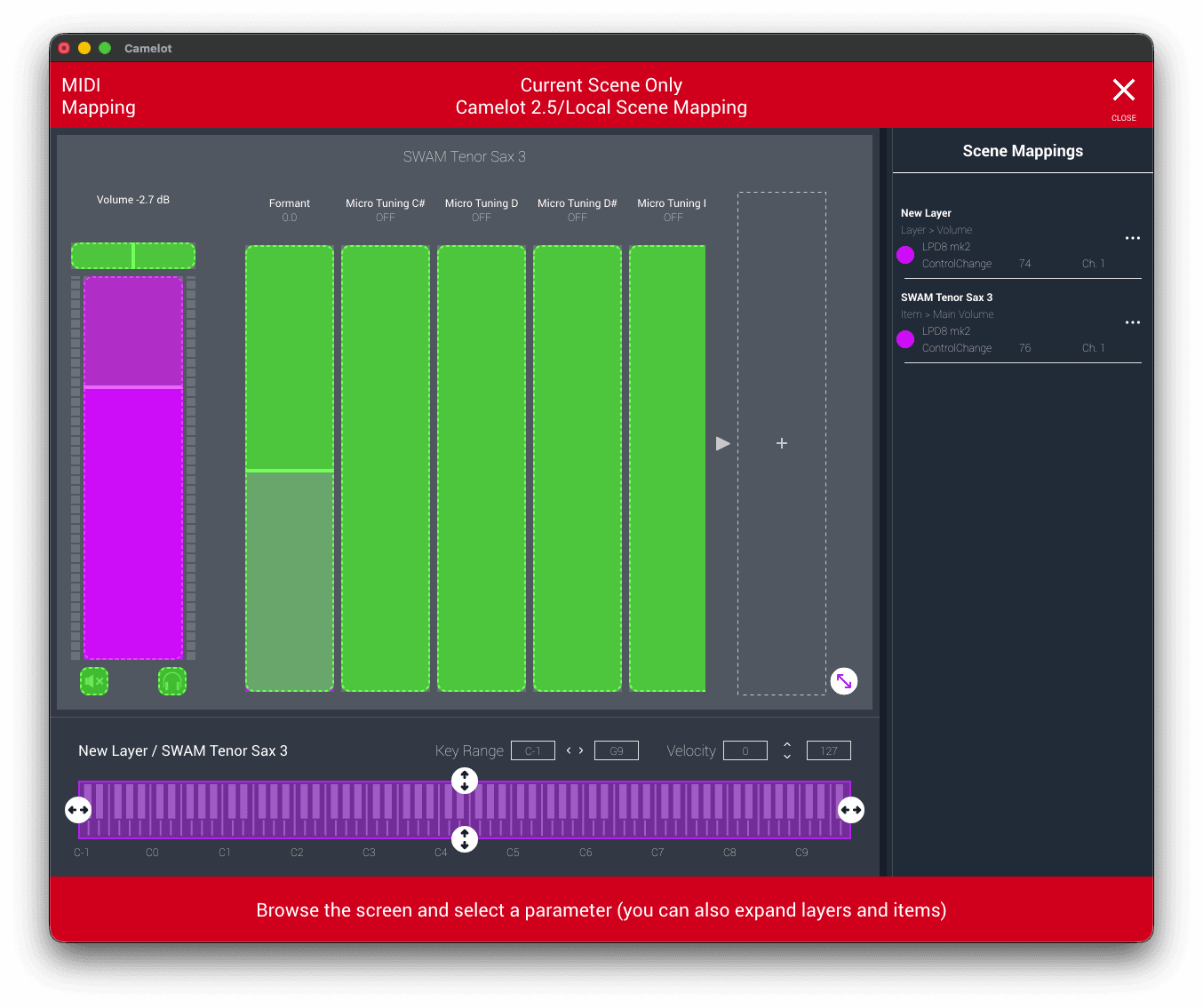This screenshot has height=1008, width=1203.
Task: Click the right key range handle on the keyboard
Action: (850, 810)
